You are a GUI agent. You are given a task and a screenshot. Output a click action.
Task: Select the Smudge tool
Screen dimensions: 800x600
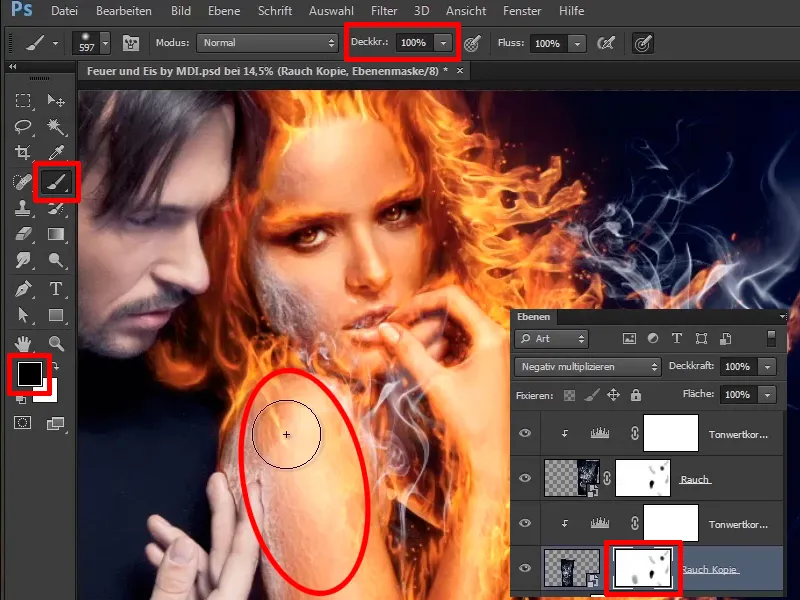[x=23, y=260]
